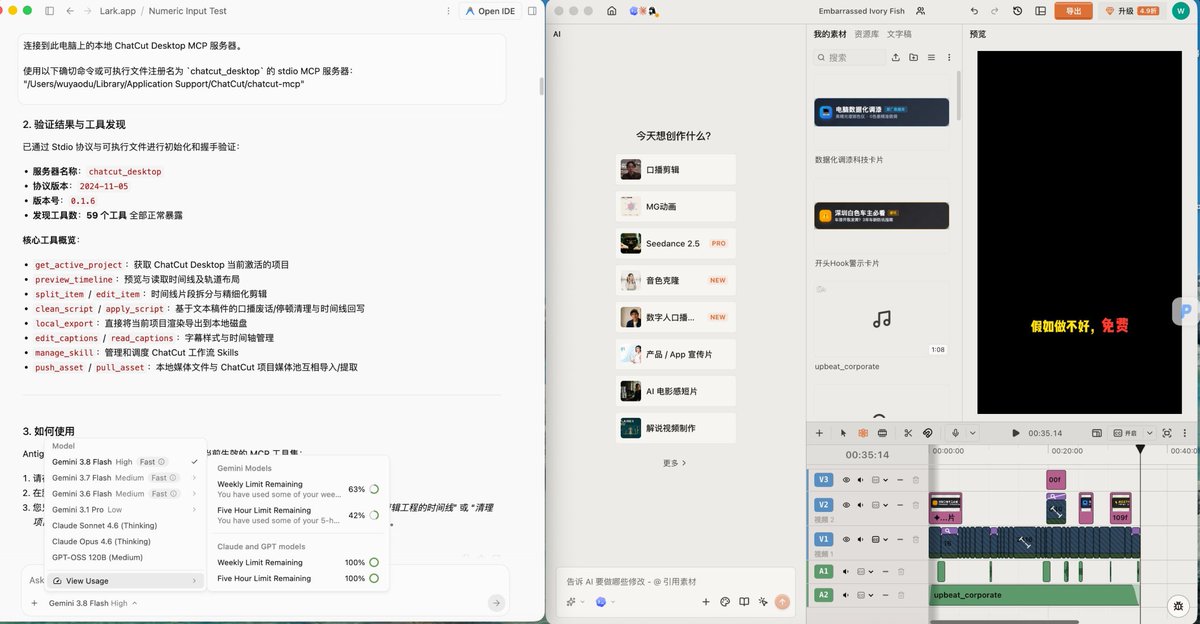
Task: Expand microphone options dropdown arrow
Action: [x=972, y=433]
